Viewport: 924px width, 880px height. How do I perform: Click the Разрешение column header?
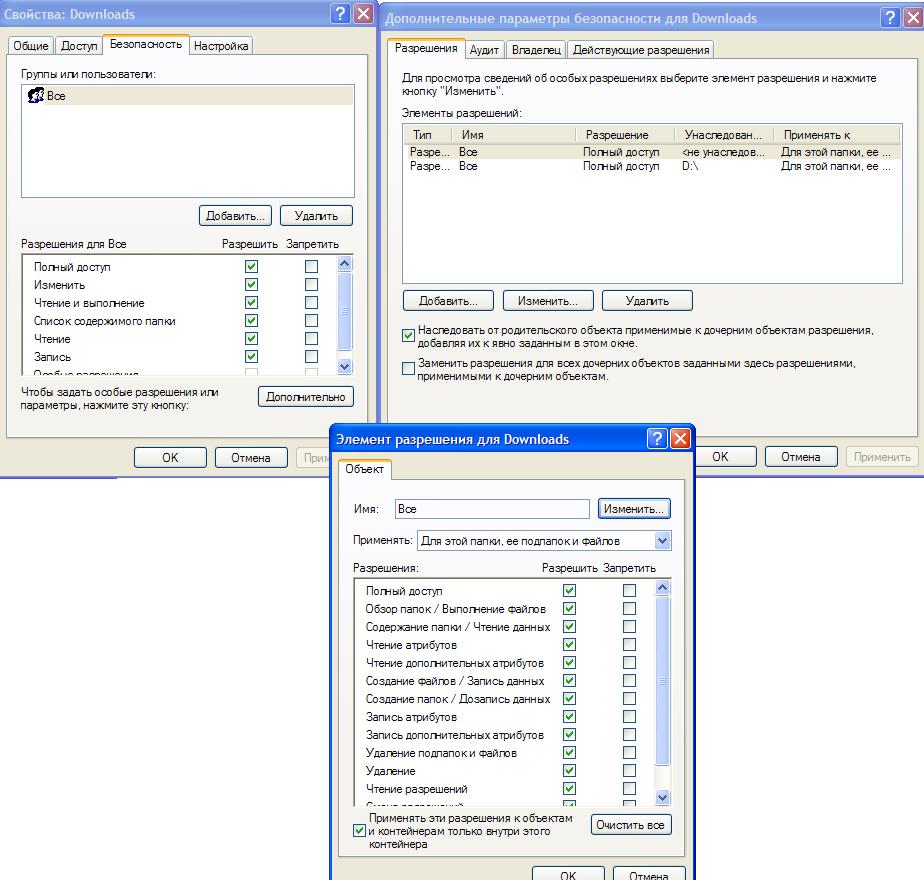(x=625, y=134)
